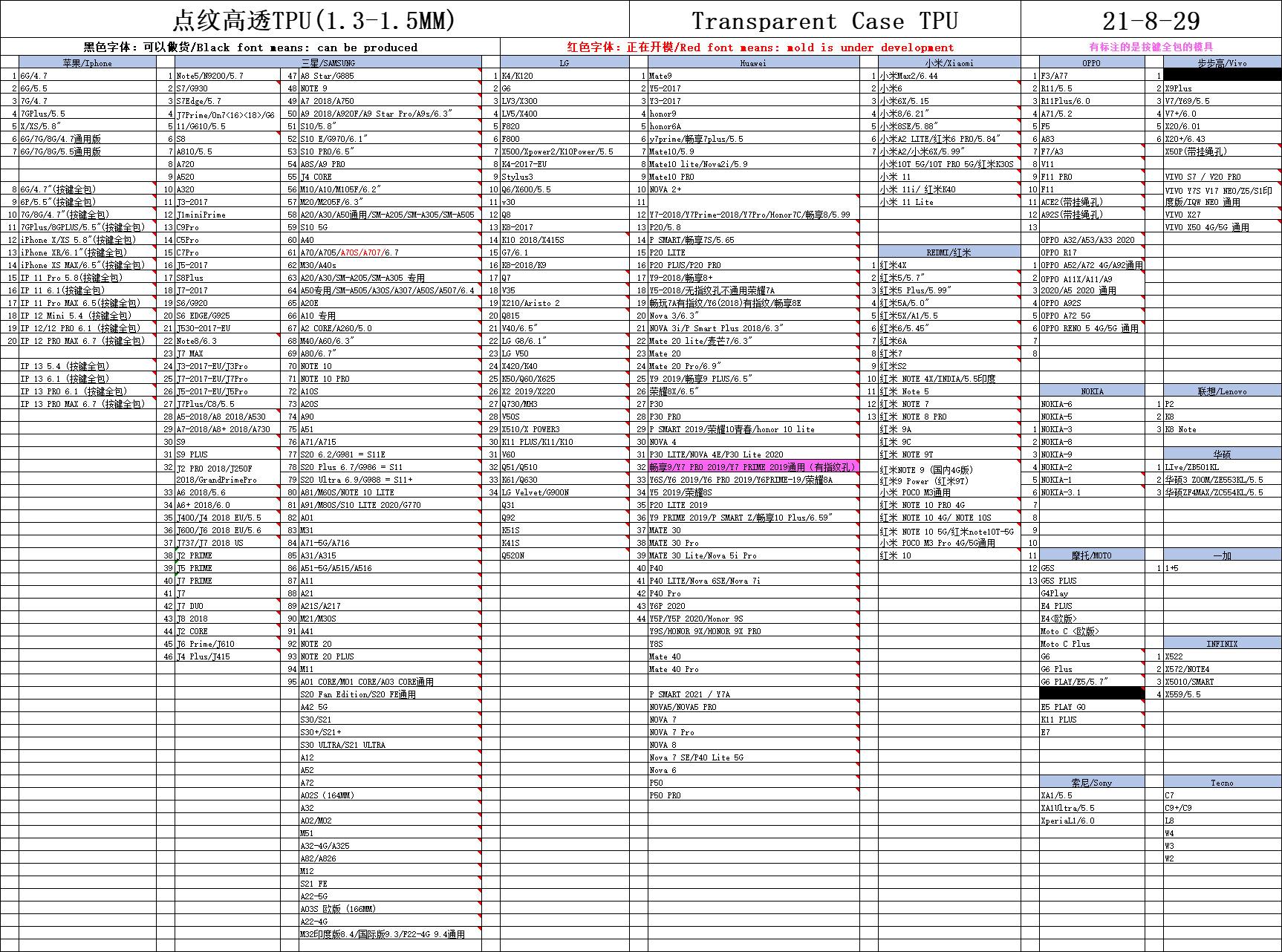This screenshot has width=1282, height=952.
Task: Select the 联想/Lenovo section header
Action: pos(1222,391)
